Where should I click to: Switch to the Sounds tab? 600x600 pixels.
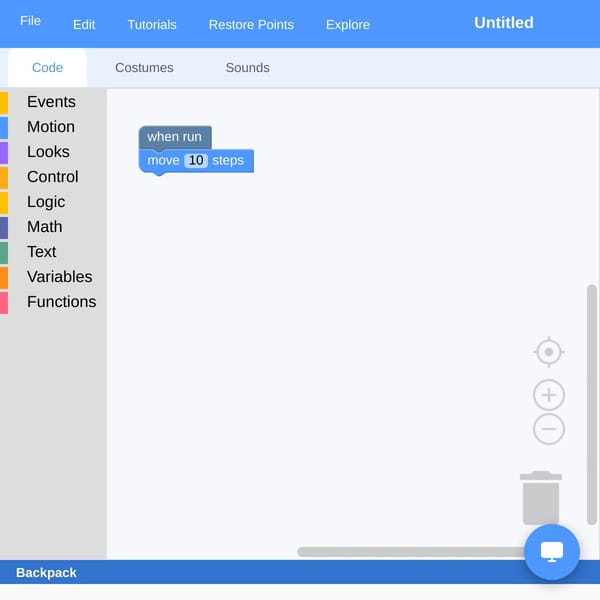pos(248,68)
